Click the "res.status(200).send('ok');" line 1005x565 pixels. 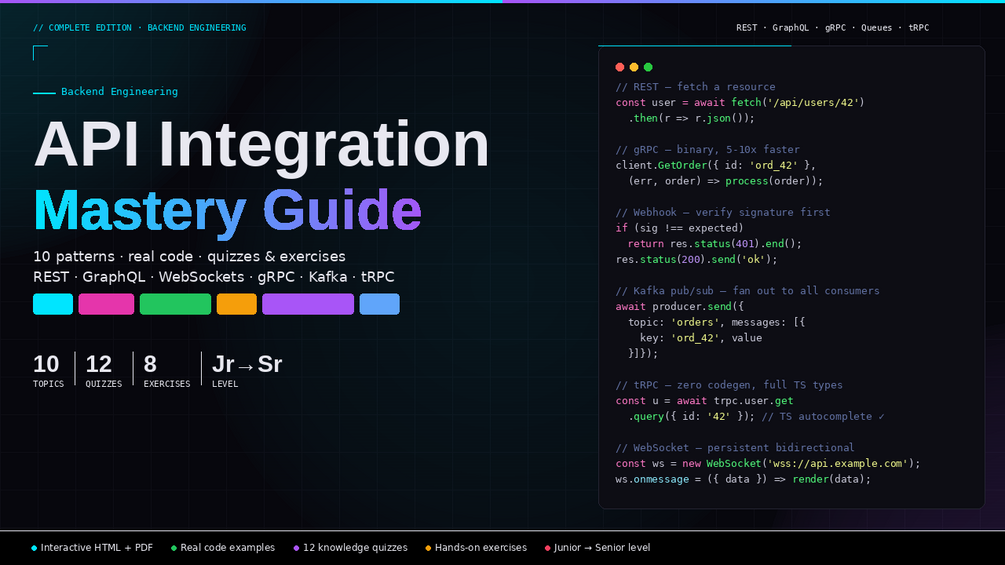click(696, 259)
